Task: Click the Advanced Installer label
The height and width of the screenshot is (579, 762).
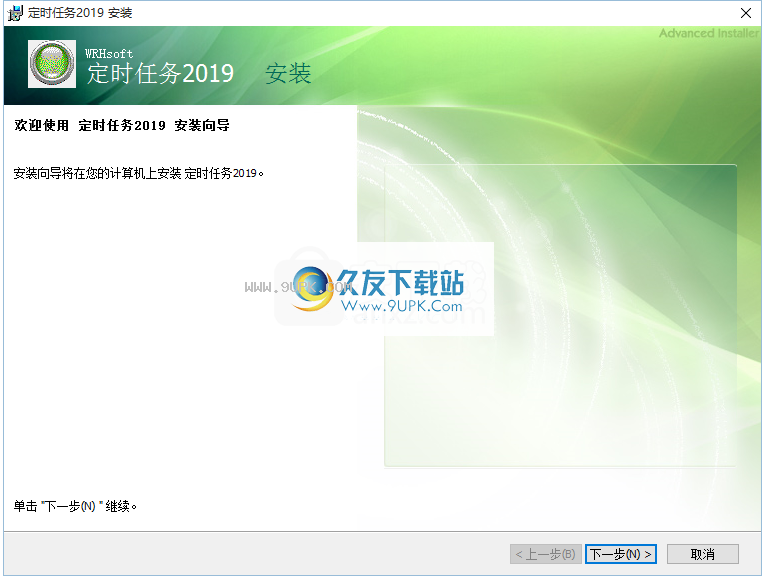Action: coord(709,33)
